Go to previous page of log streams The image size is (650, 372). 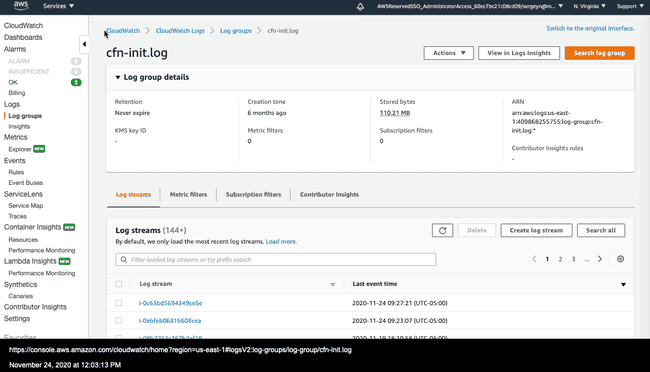tap(534, 259)
